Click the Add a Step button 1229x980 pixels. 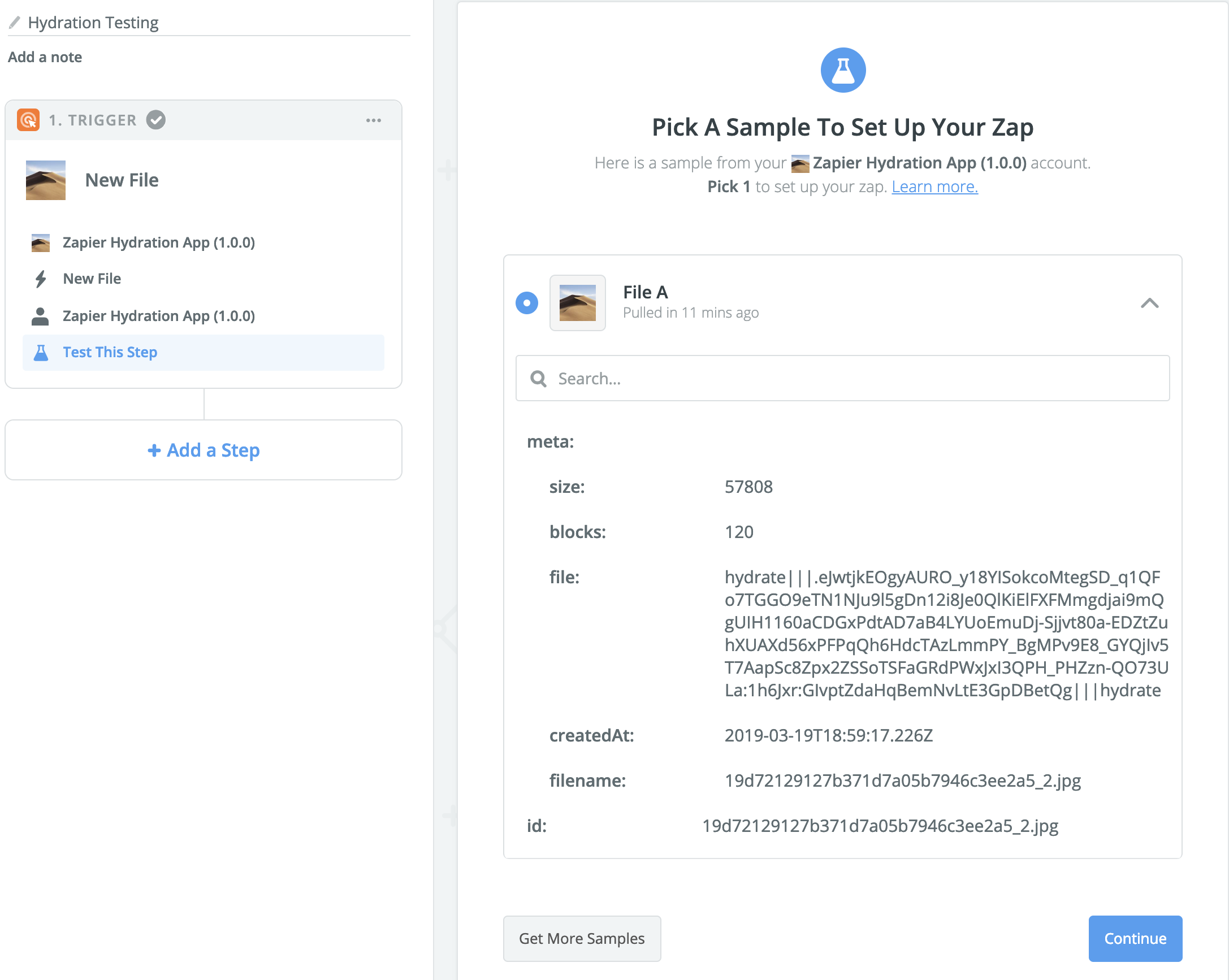tap(204, 450)
